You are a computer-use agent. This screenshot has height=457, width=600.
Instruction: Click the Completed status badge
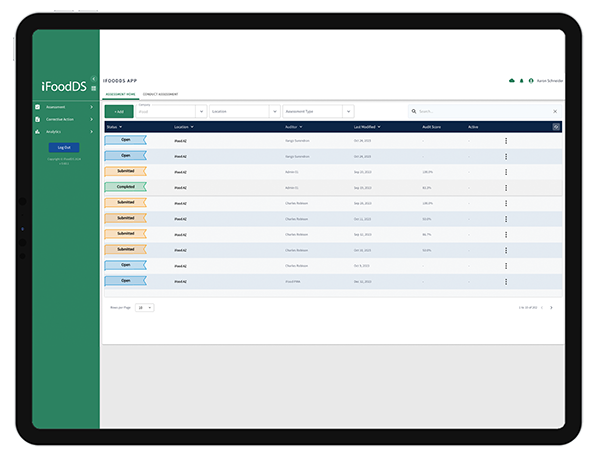click(126, 187)
